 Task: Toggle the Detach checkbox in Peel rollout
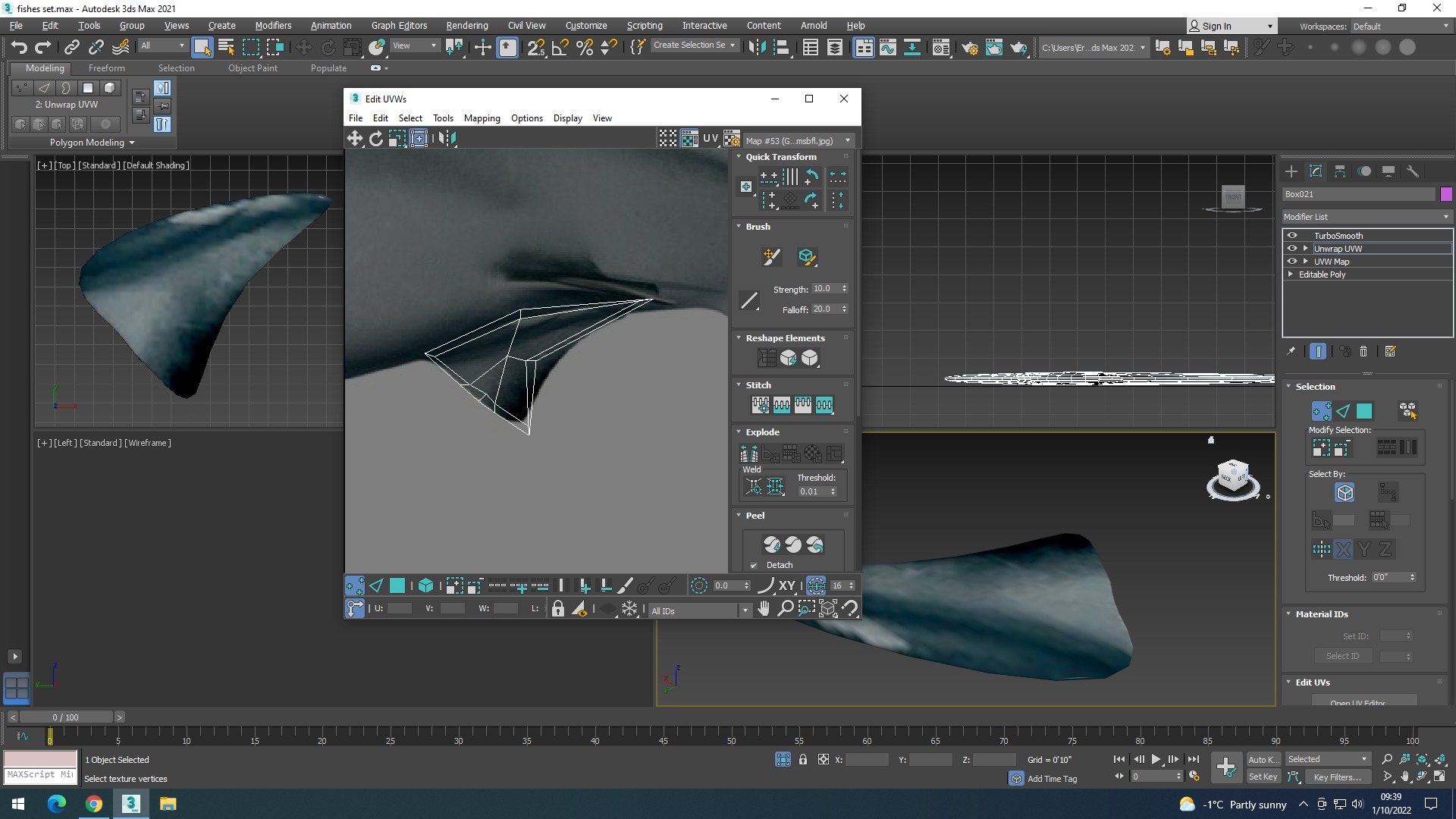[754, 566]
